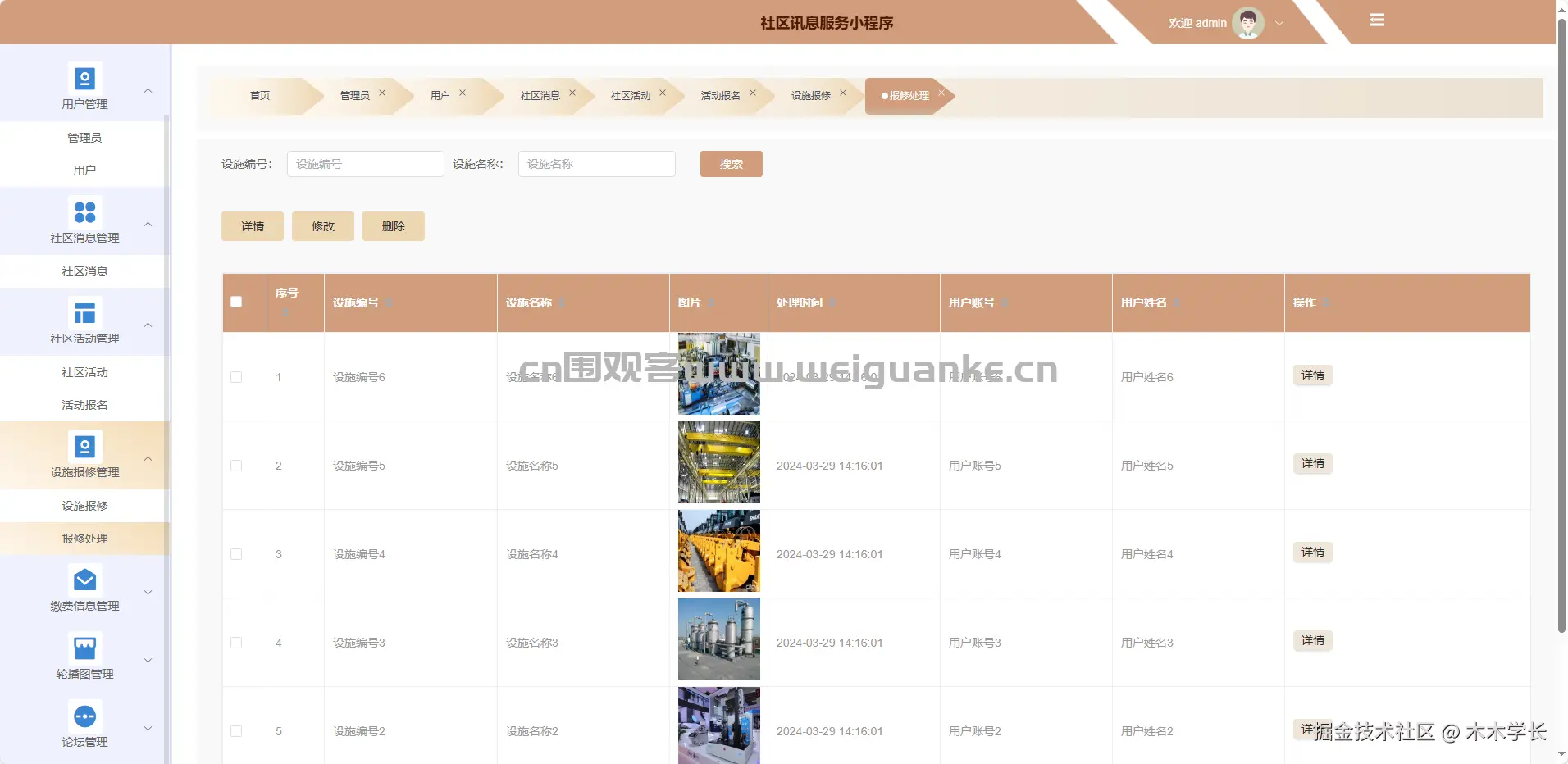This screenshot has height=764, width=1568.
Task: Check the row 2 checkbox for 设施编号5
Action: (x=236, y=466)
